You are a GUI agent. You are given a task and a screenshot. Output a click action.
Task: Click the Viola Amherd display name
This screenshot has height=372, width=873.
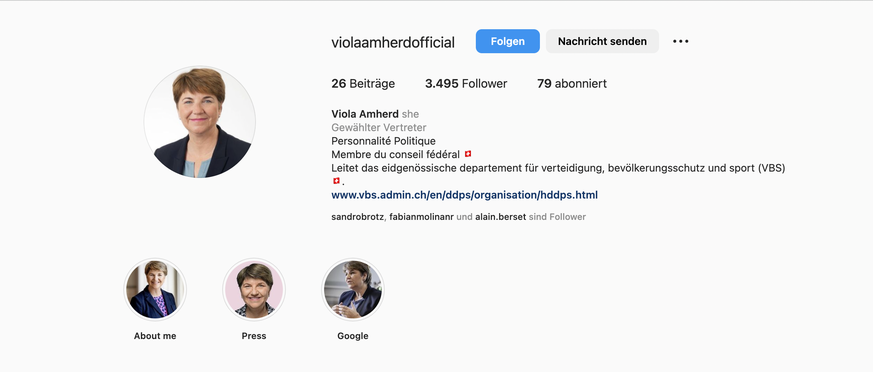pos(365,114)
